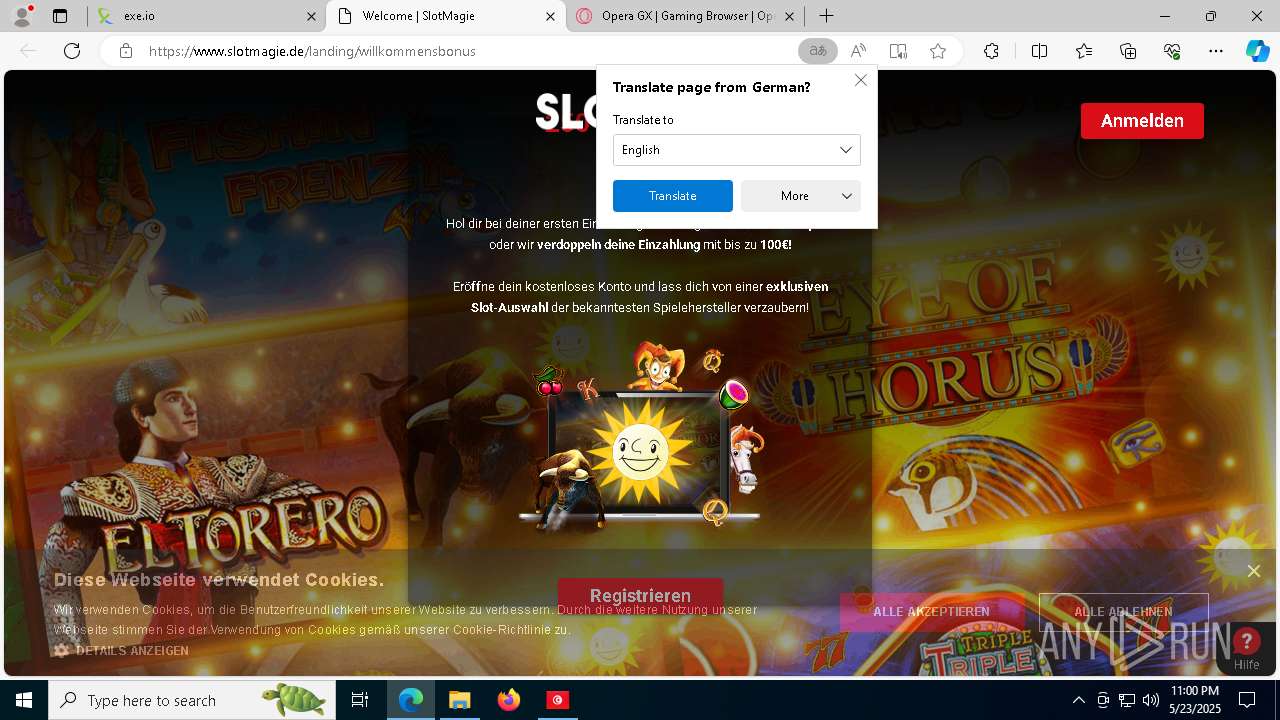The height and width of the screenshot is (720, 1280).
Task: Open Task View on taskbar
Action: click(x=360, y=700)
